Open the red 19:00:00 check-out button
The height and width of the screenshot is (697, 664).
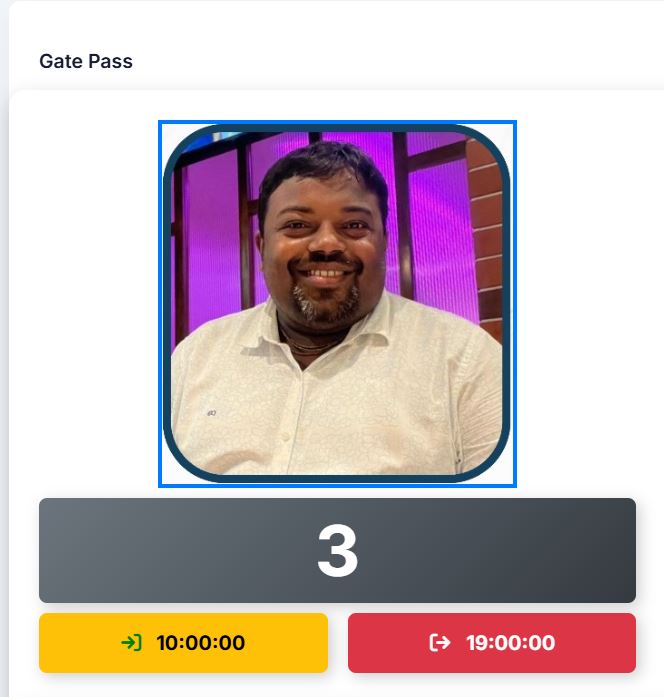pyautogui.click(x=492, y=643)
